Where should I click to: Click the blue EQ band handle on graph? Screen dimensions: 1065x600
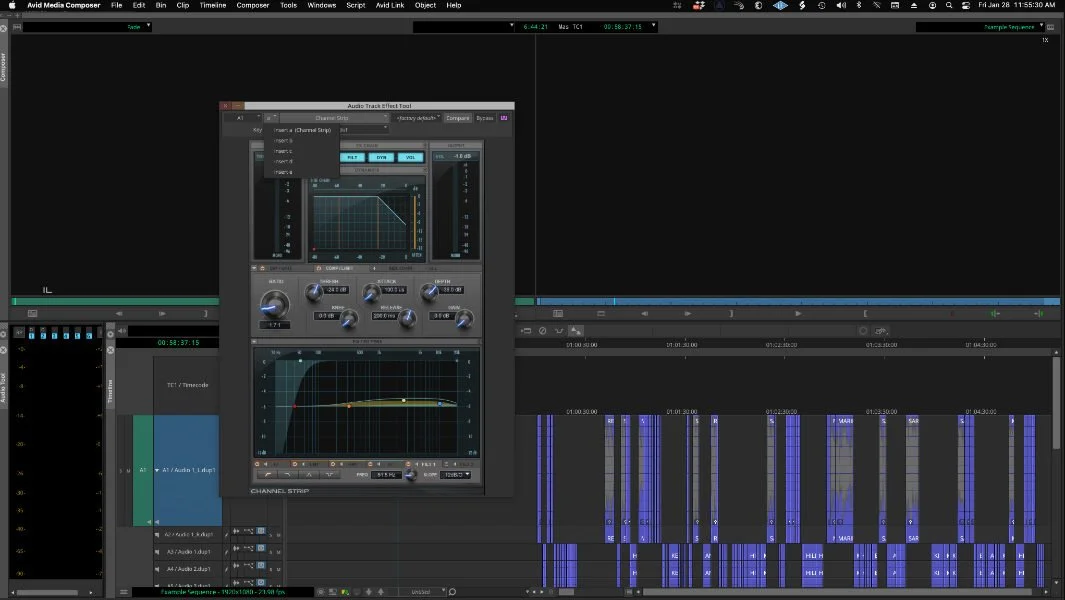coord(440,404)
